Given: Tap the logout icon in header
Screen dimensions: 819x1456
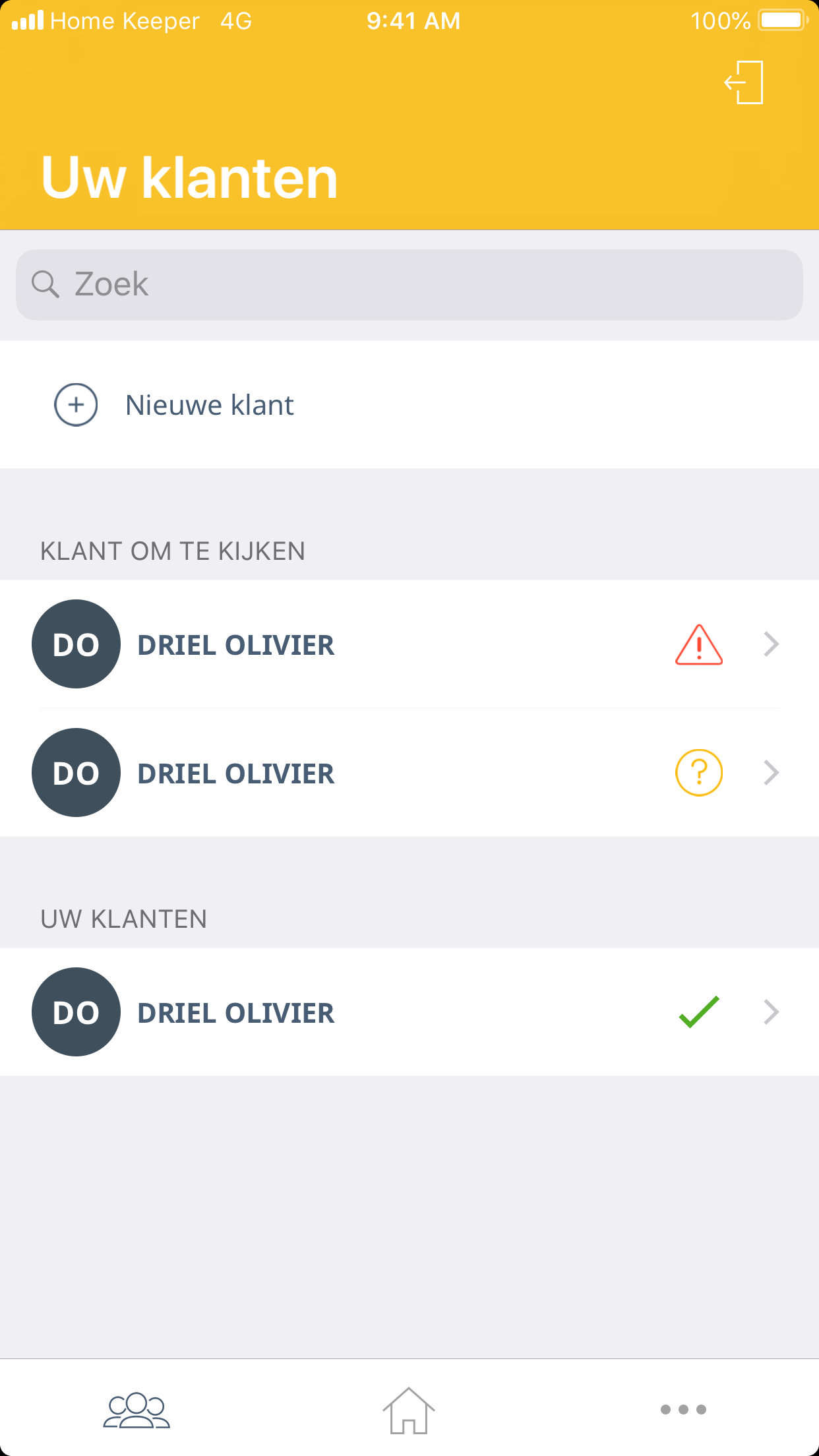Looking at the screenshot, I should pos(744,82).
